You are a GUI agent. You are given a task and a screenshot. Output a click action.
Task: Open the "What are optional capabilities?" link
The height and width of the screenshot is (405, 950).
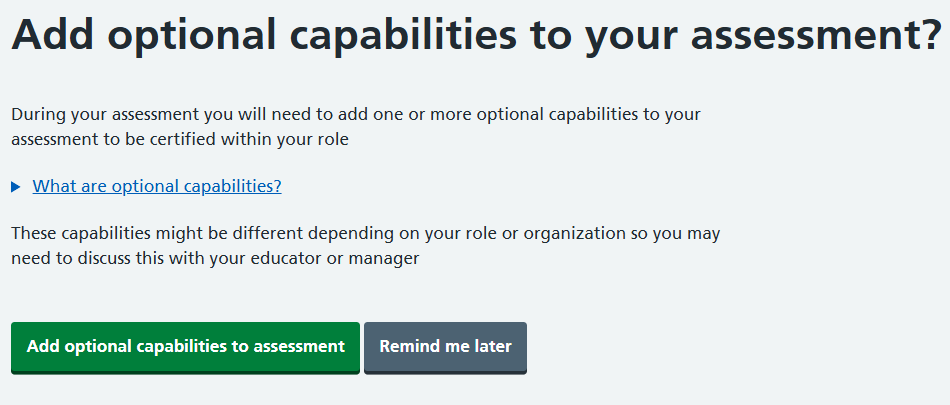pyautogui.click(x=157, y=187)
